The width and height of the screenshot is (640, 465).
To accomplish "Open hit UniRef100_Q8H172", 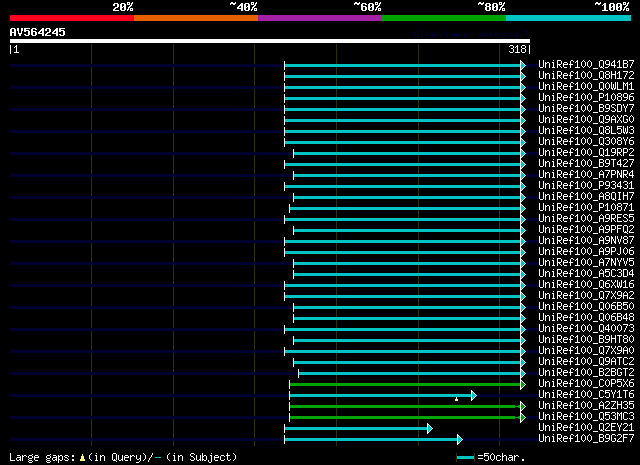I will click(x=586, y=75).
